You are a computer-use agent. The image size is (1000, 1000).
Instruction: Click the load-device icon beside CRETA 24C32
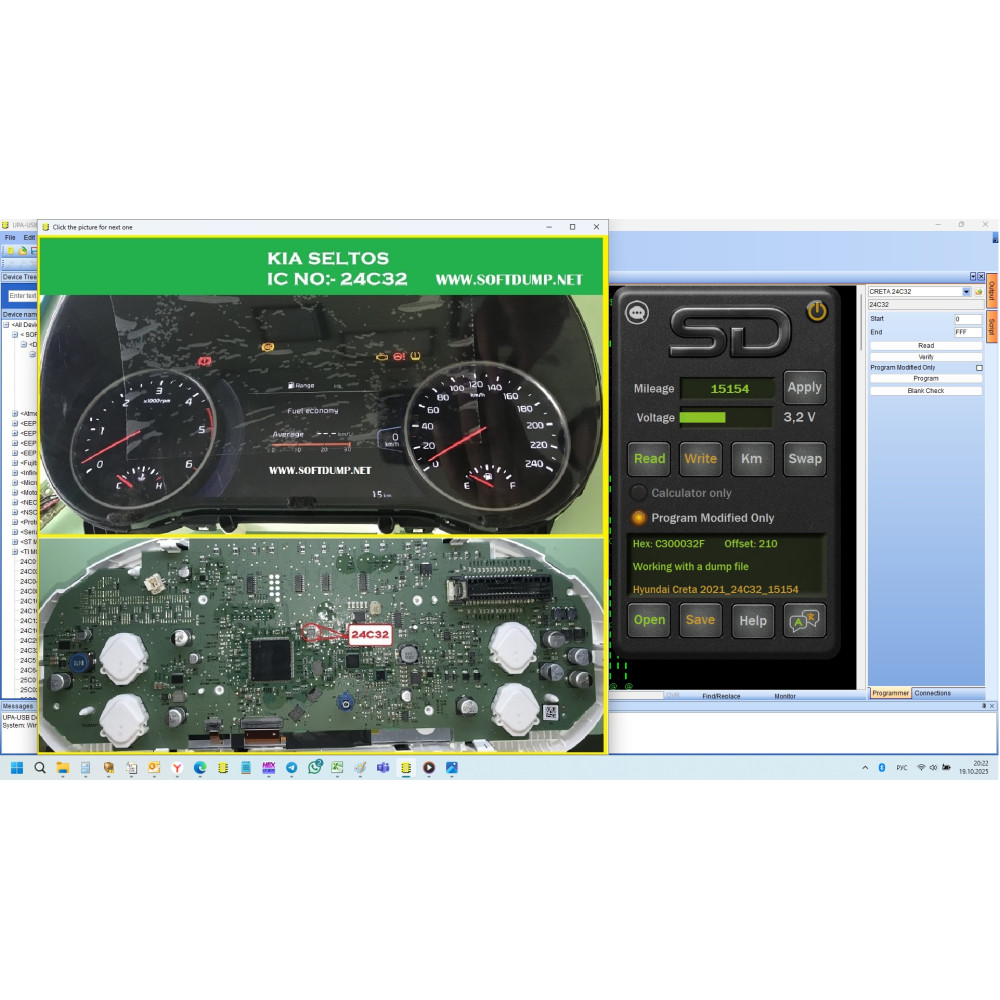978,291
